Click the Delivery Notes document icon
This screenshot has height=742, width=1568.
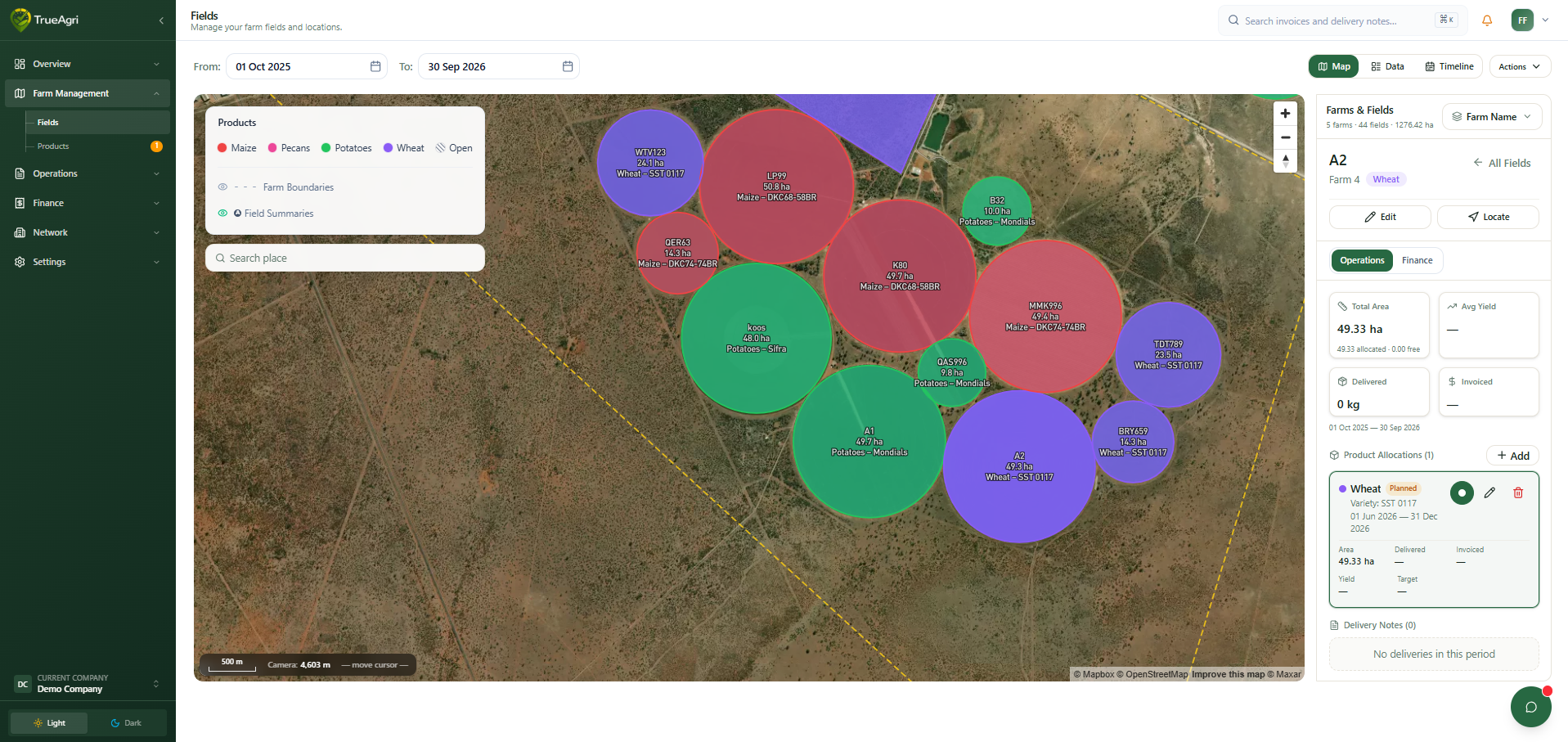pos(1334,625)
